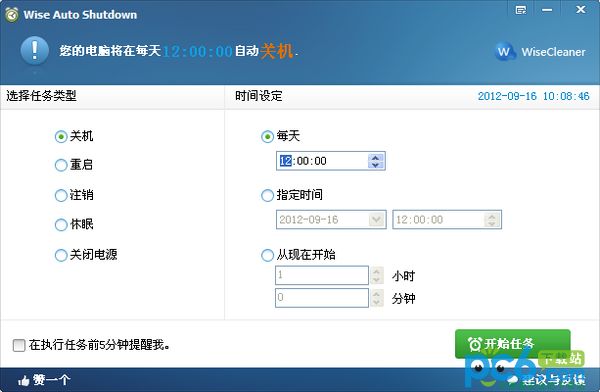
Task: Enable the 5-minute reminder checkbox
Action: tap(19, 345)
